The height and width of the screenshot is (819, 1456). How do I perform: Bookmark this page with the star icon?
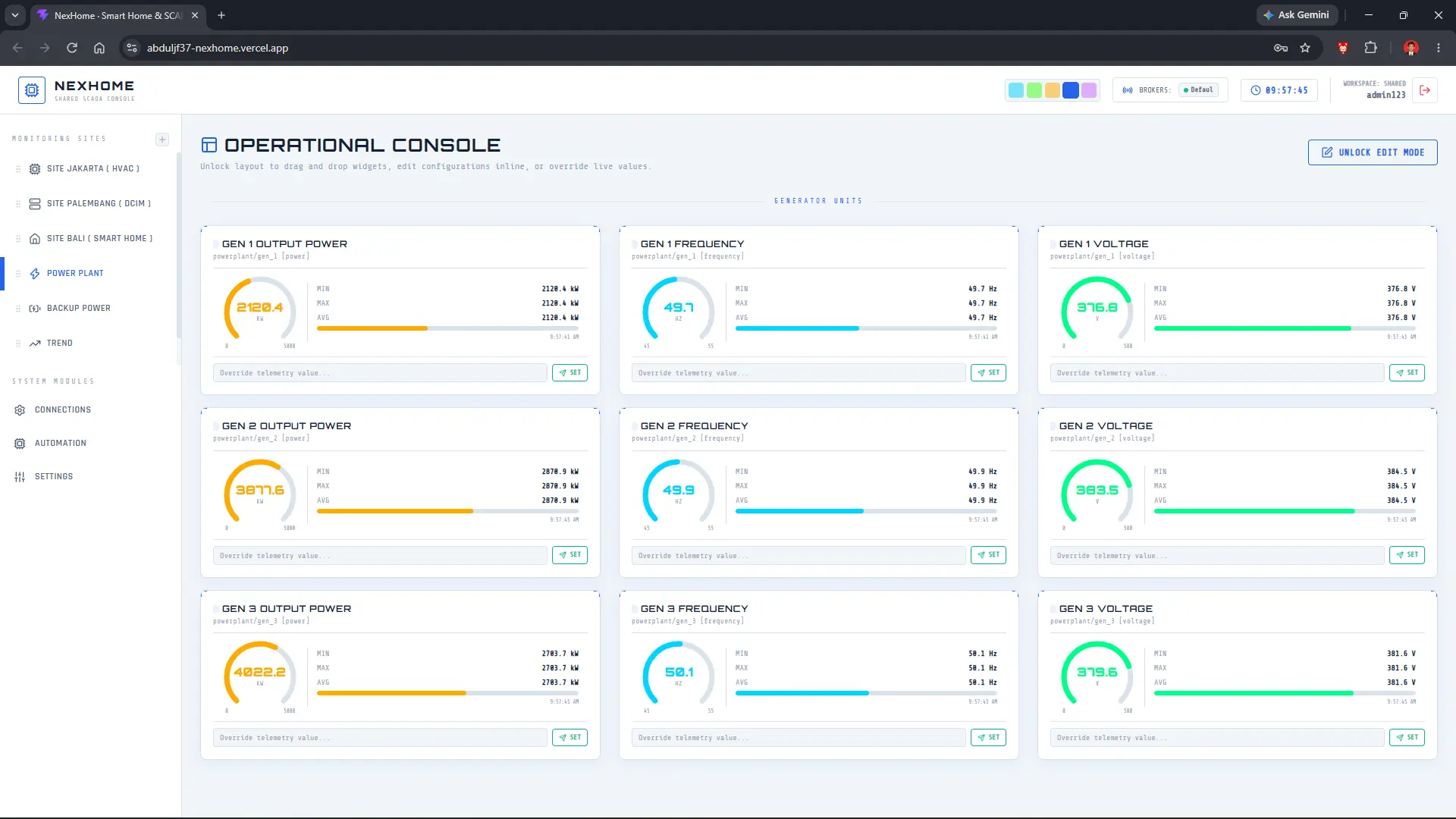click(1305, 48)
